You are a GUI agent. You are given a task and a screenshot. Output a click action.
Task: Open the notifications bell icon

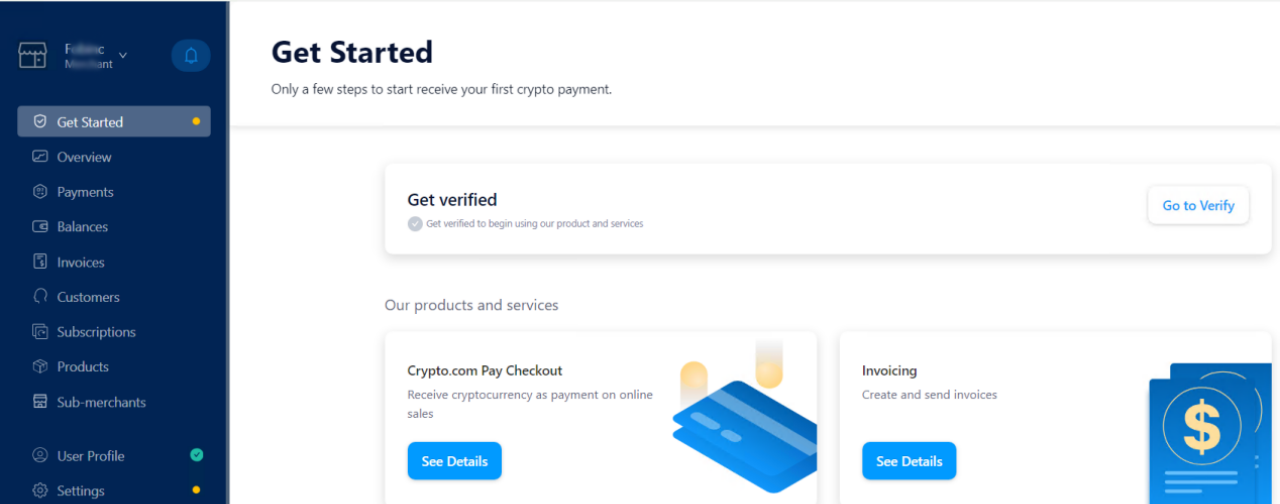point(191,56)
